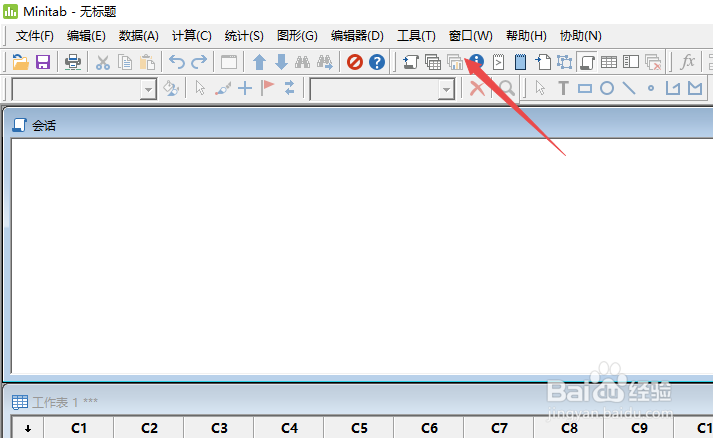Print using the printer icon

73,62
